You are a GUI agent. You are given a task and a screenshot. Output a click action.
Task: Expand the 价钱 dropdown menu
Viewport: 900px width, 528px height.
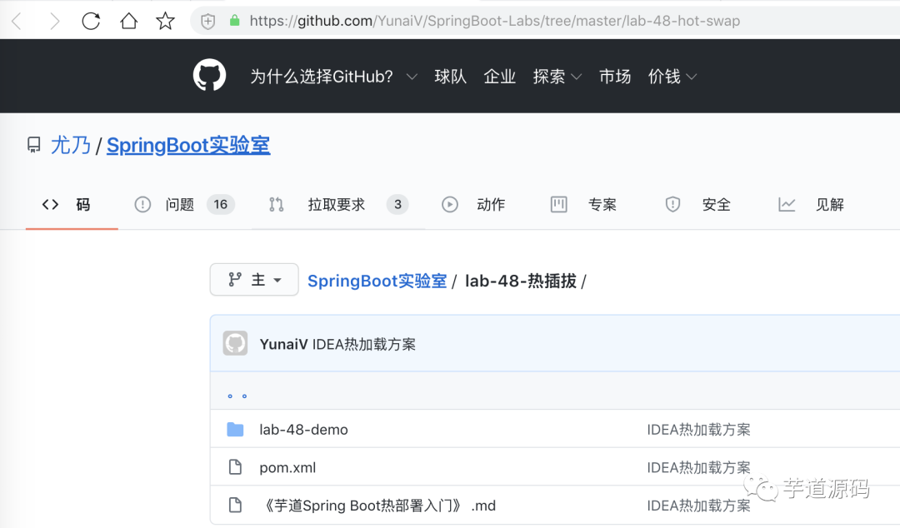click(x=672, y=77)
